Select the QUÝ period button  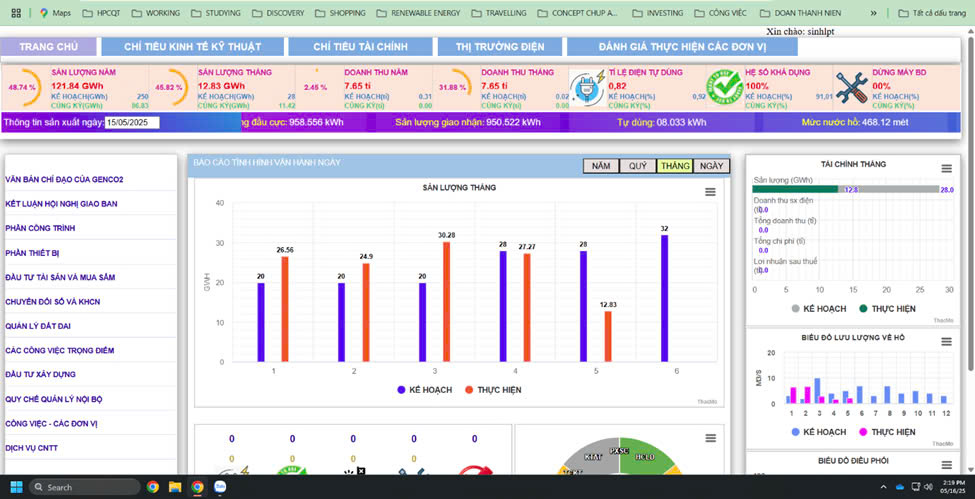[637, 166]
